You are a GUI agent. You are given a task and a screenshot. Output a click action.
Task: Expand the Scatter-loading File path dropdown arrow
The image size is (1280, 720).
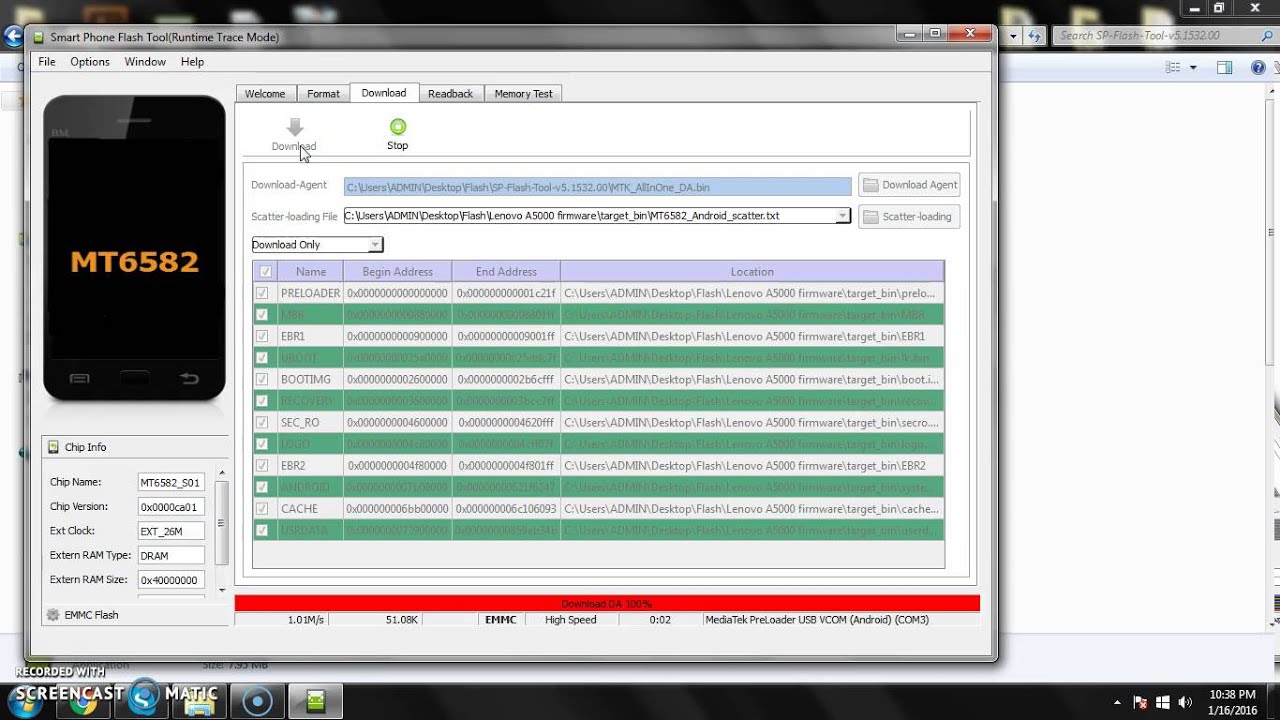coord(842,216)
